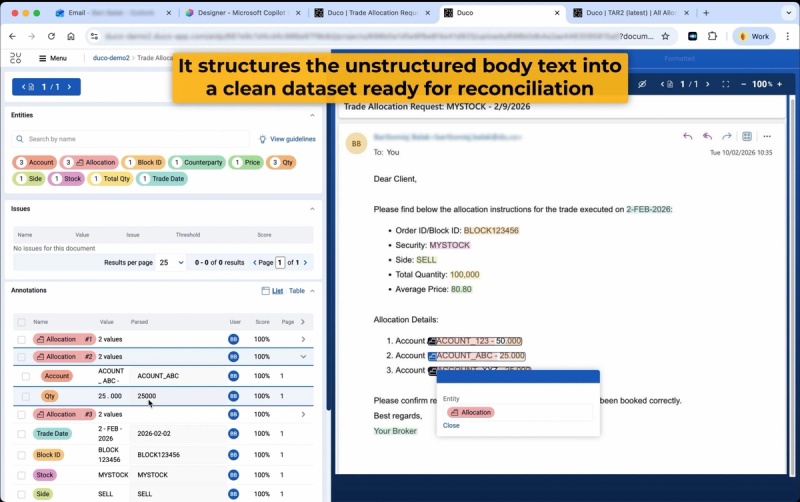Open the extensions puzzle icon

(x=712, y=36)
